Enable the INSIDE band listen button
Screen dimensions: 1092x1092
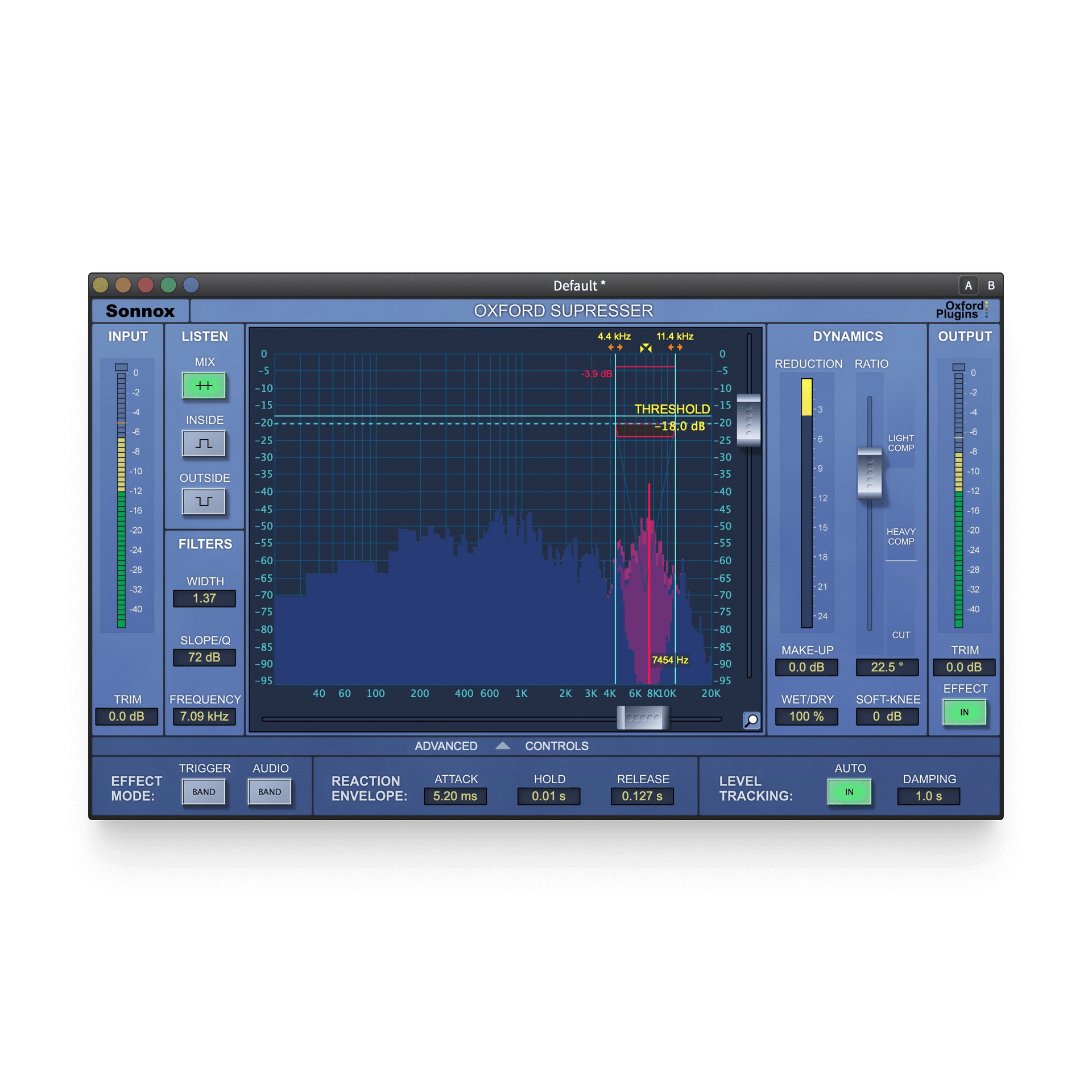(204, 444)
